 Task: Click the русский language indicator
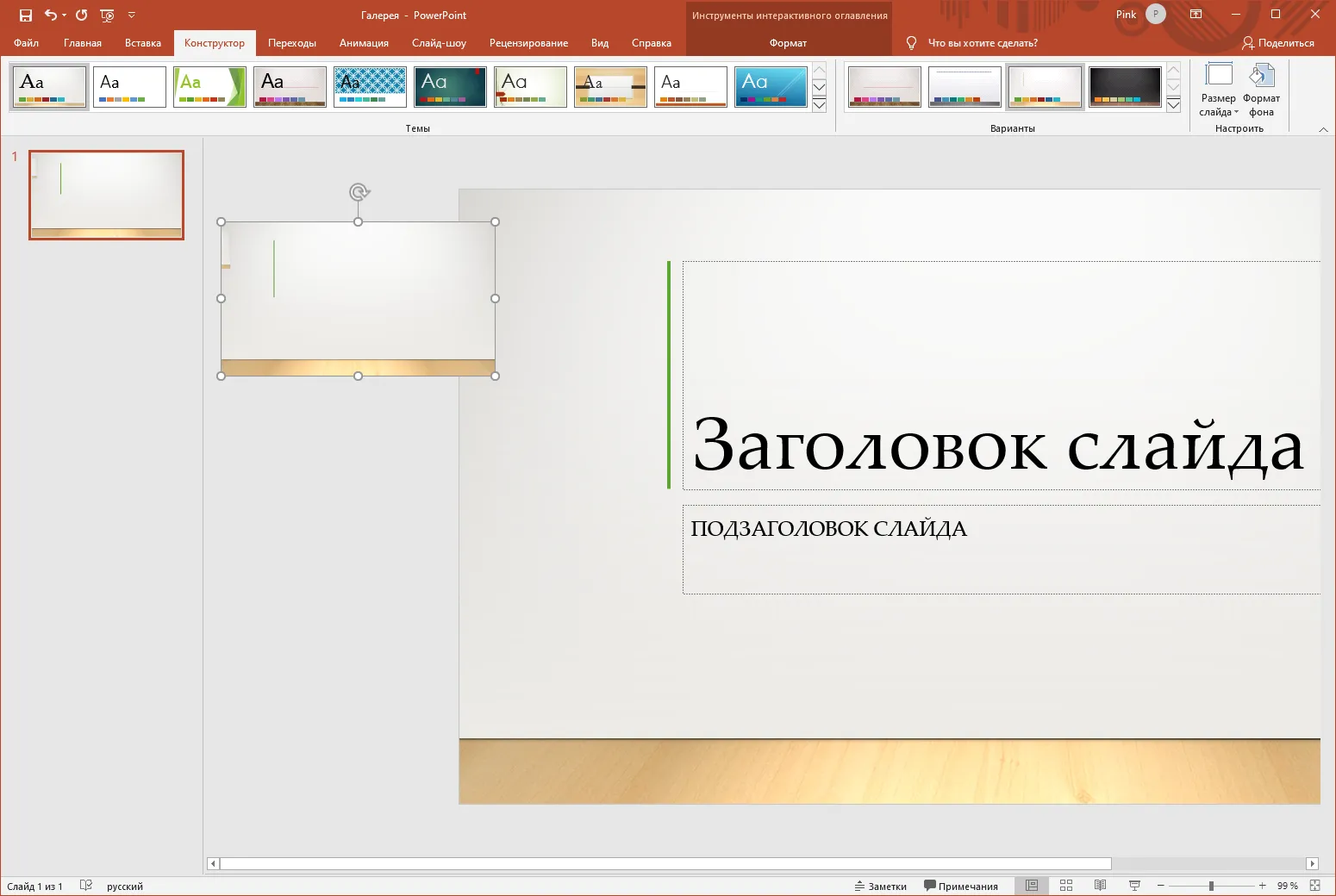[125, 887]
